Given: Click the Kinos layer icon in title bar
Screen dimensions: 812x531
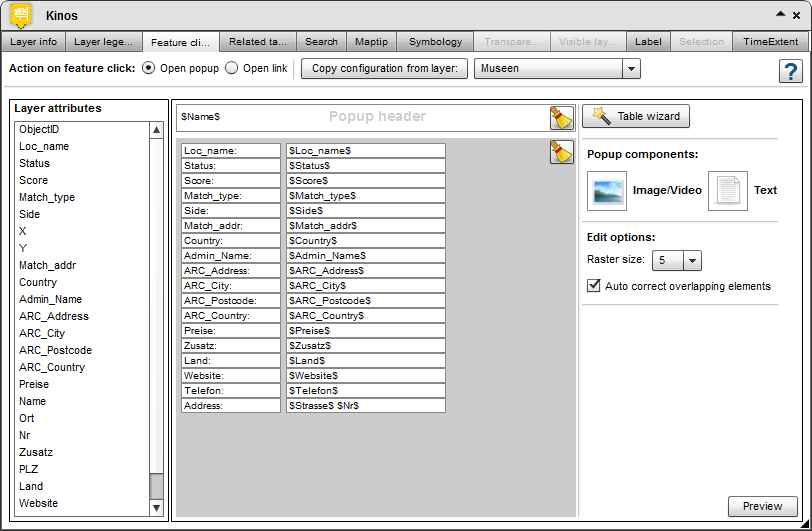Looking at the screenshot, I should tap(21, 16).
